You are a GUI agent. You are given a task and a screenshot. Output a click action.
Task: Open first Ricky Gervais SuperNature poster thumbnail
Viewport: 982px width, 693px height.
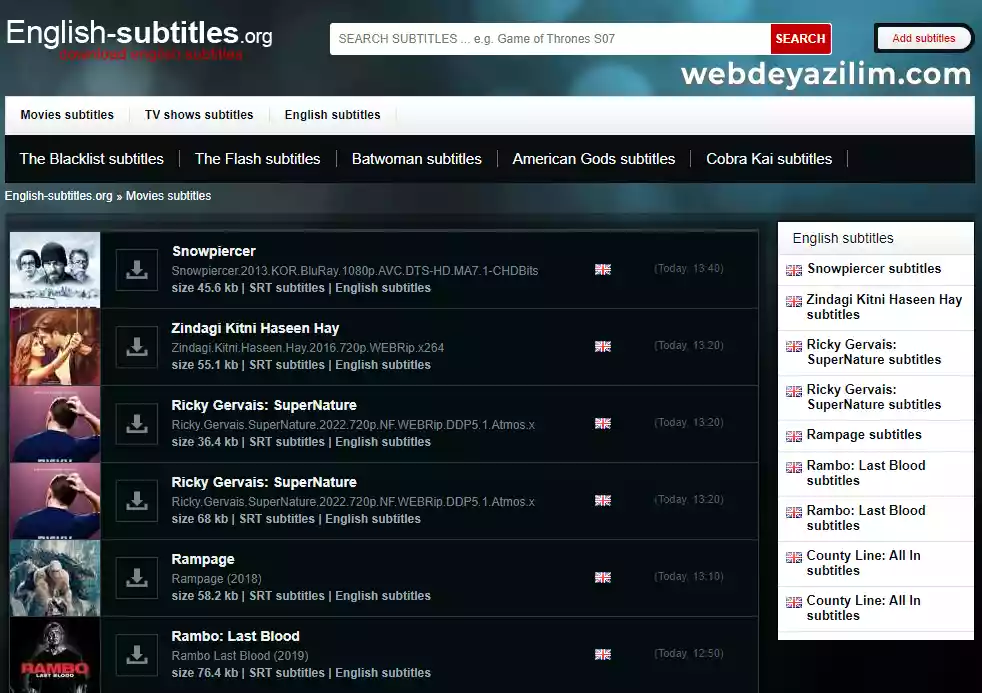[x=55, y=424]
